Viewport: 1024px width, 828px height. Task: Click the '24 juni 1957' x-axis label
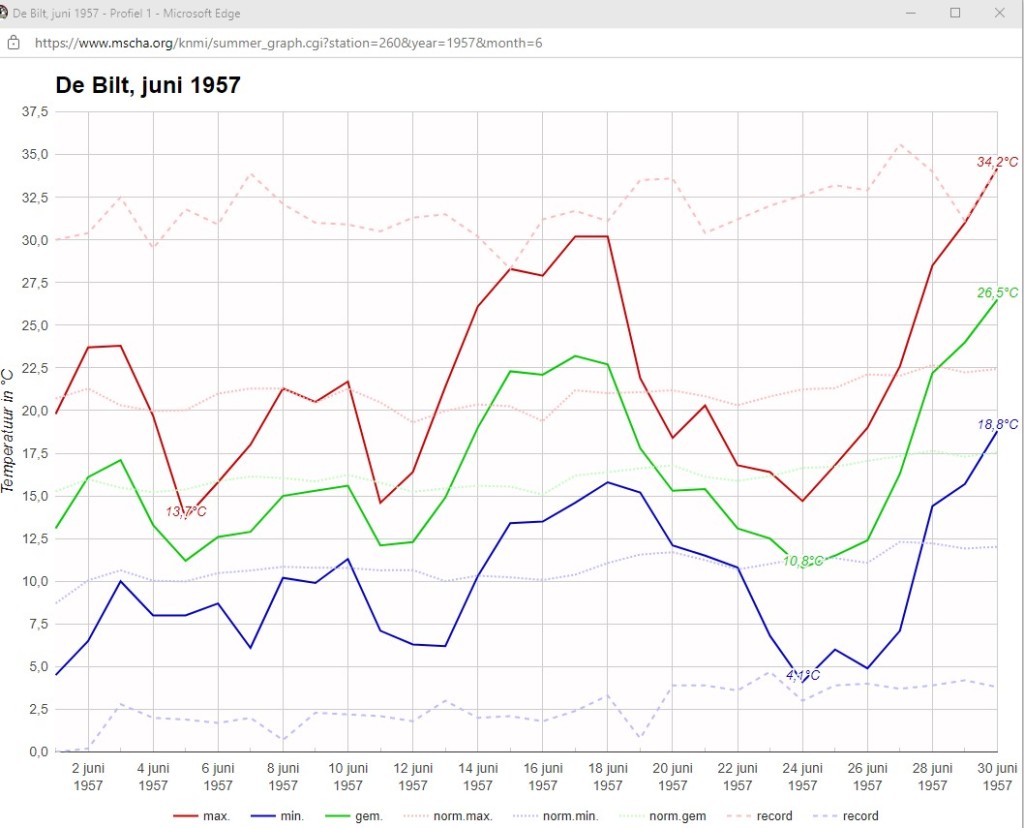coord(802,776)
